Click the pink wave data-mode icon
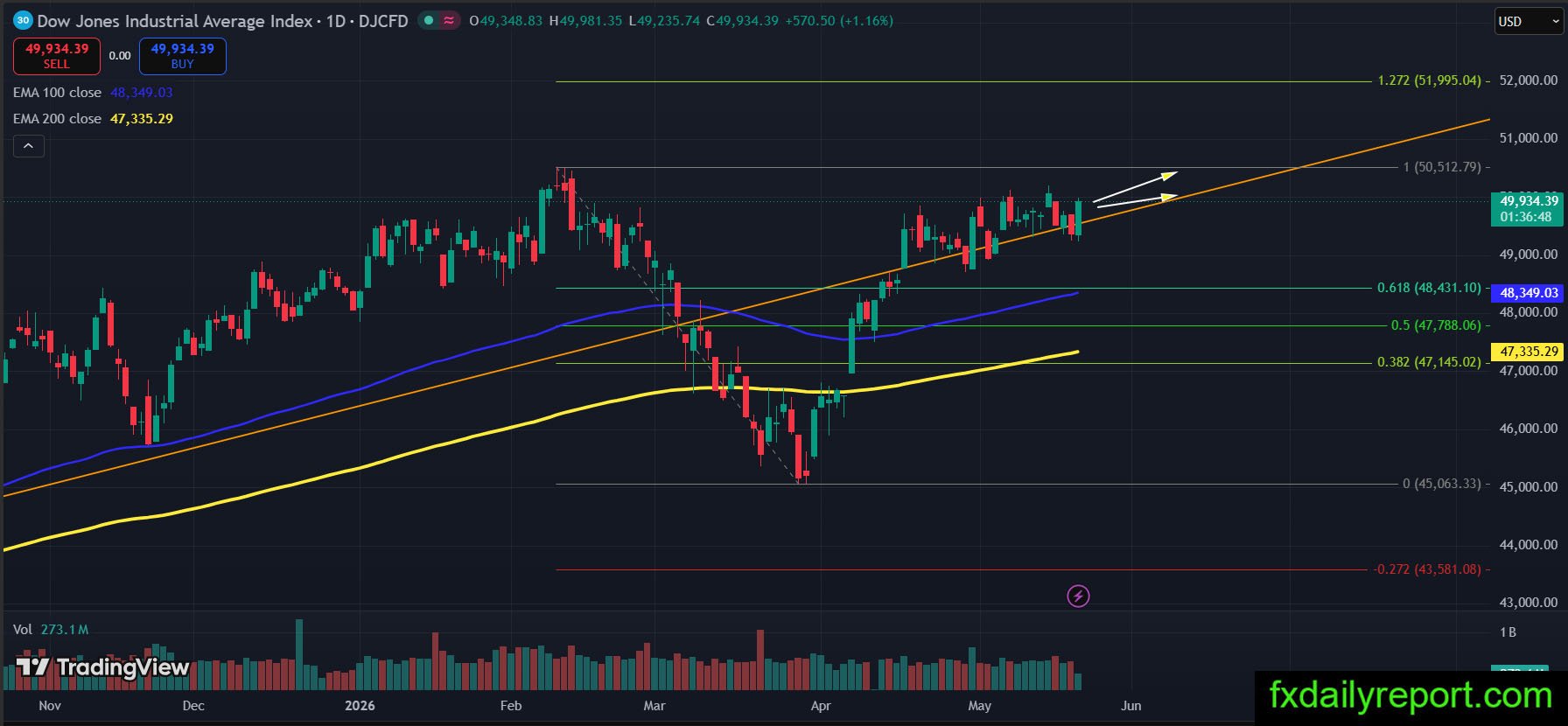1568x726 pixels. tap(449, 21)
